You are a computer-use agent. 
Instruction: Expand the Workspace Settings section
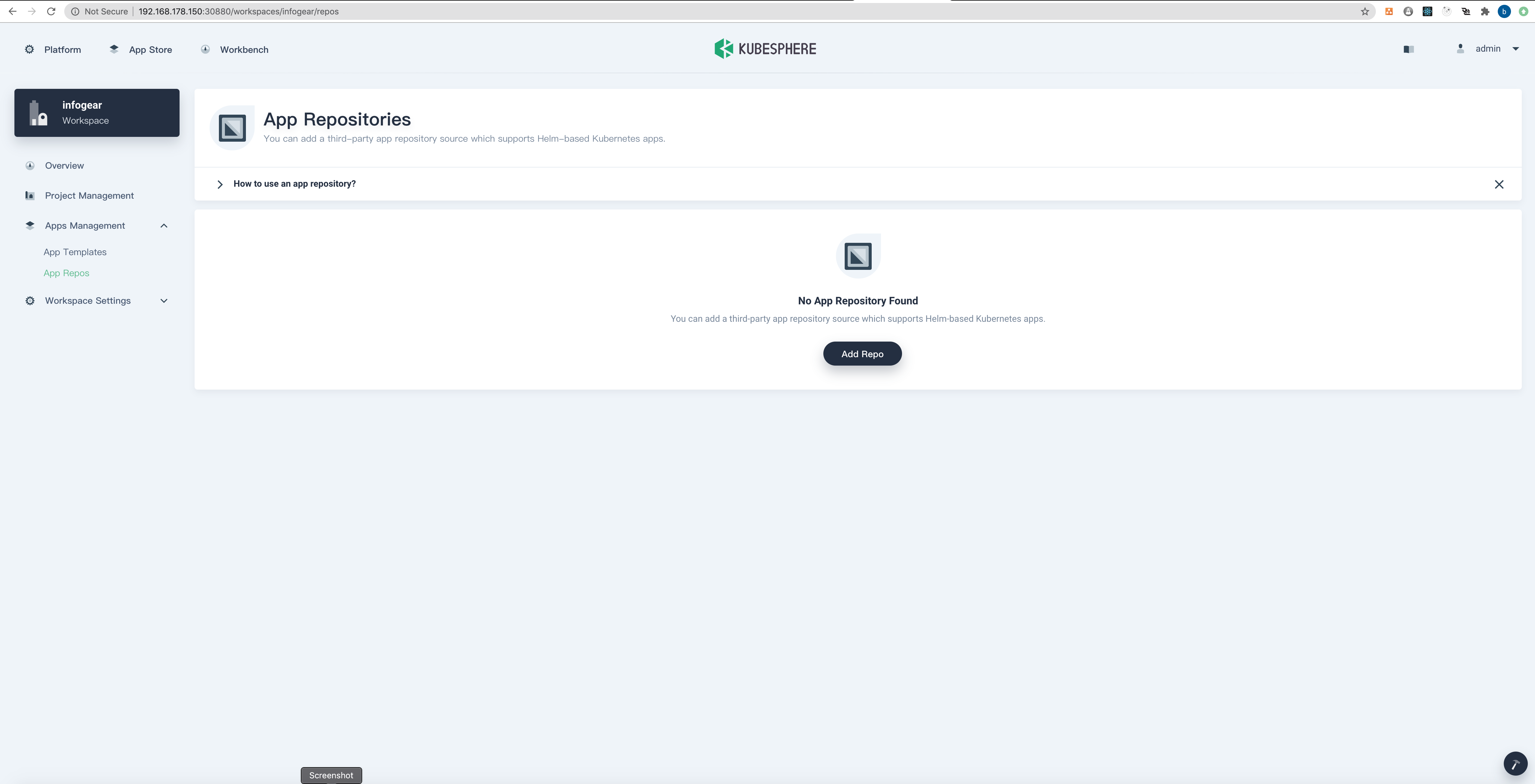[x=164, y=300]
